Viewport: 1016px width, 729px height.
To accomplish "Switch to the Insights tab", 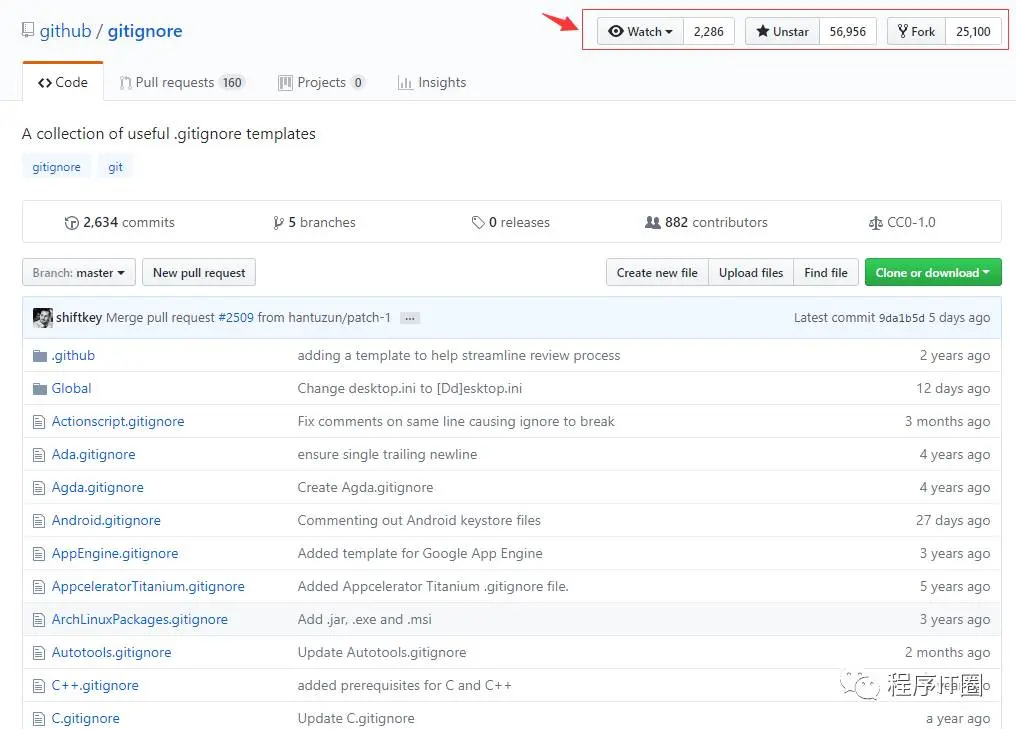I will tap(432, 82).
